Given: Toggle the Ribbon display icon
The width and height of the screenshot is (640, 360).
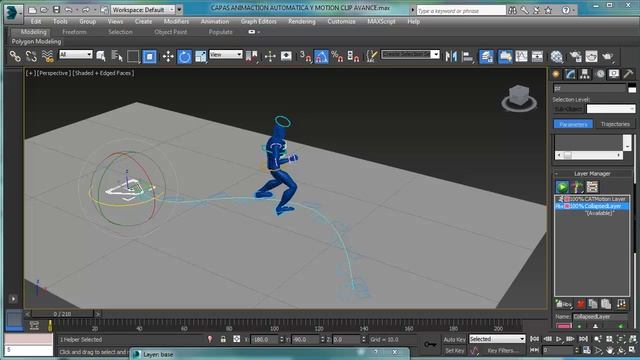Looking at the screenshot, I should pos(505,56).
